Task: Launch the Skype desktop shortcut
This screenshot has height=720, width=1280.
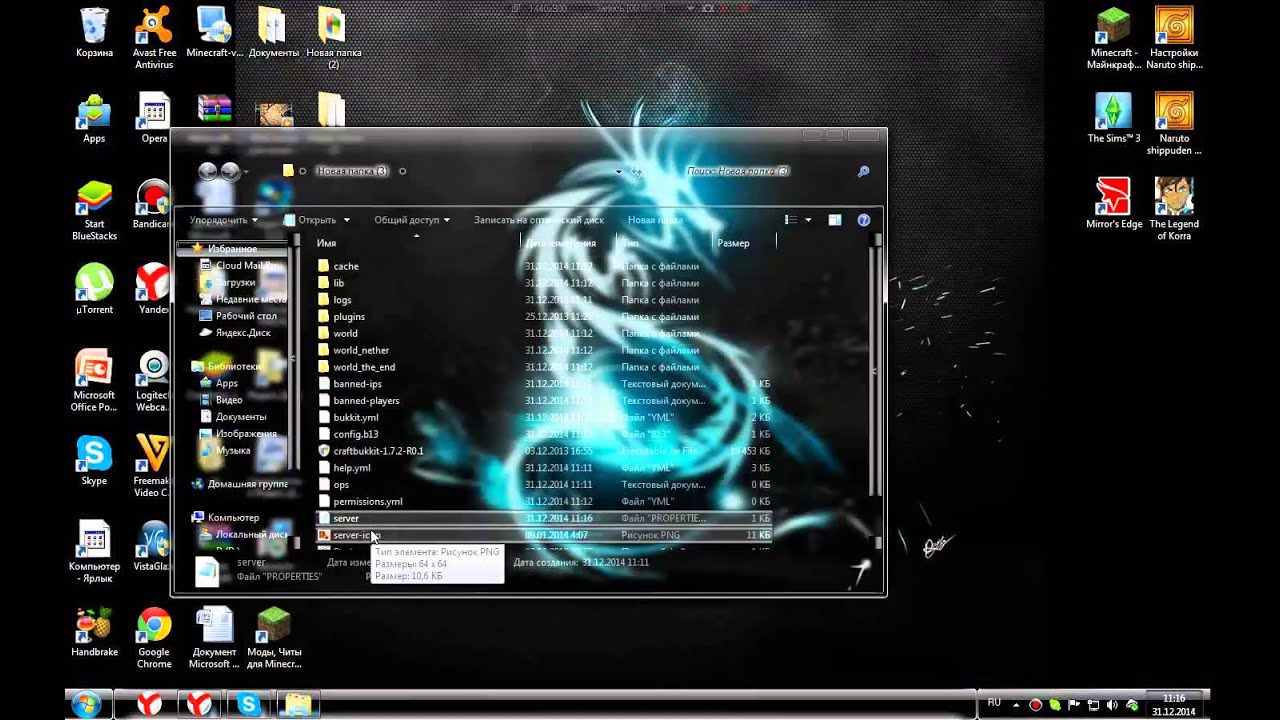Action: point(94,461)
